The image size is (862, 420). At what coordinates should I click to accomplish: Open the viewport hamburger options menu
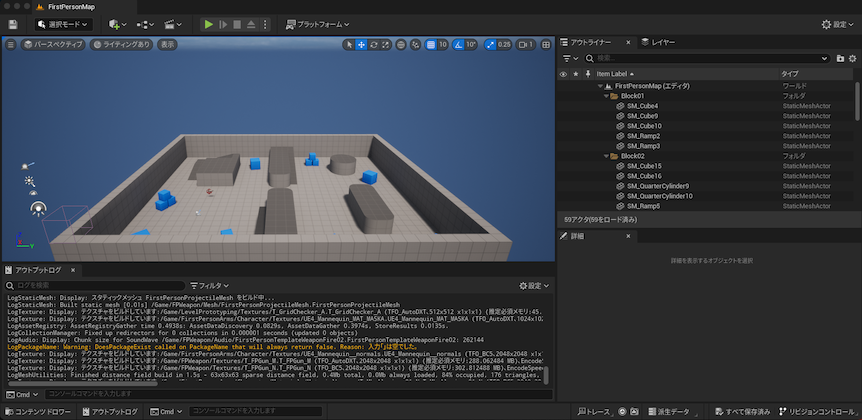point(11,45)
